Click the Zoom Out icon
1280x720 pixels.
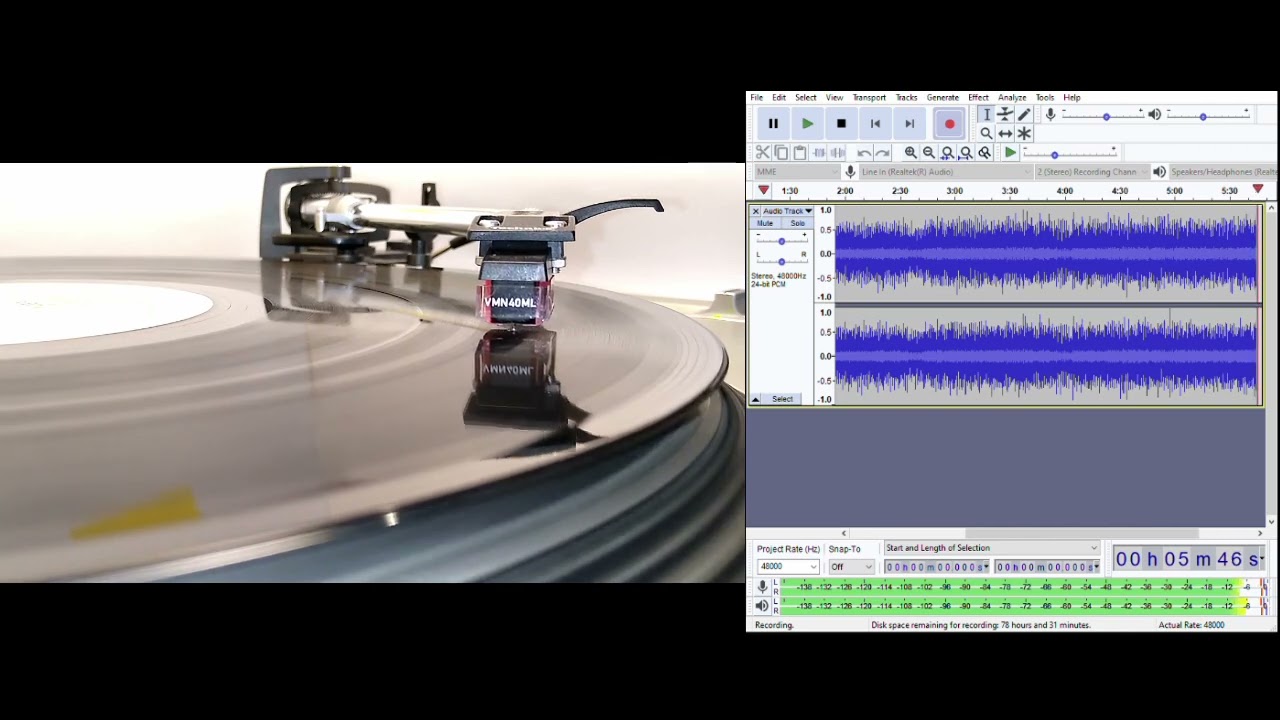(929, 152)
